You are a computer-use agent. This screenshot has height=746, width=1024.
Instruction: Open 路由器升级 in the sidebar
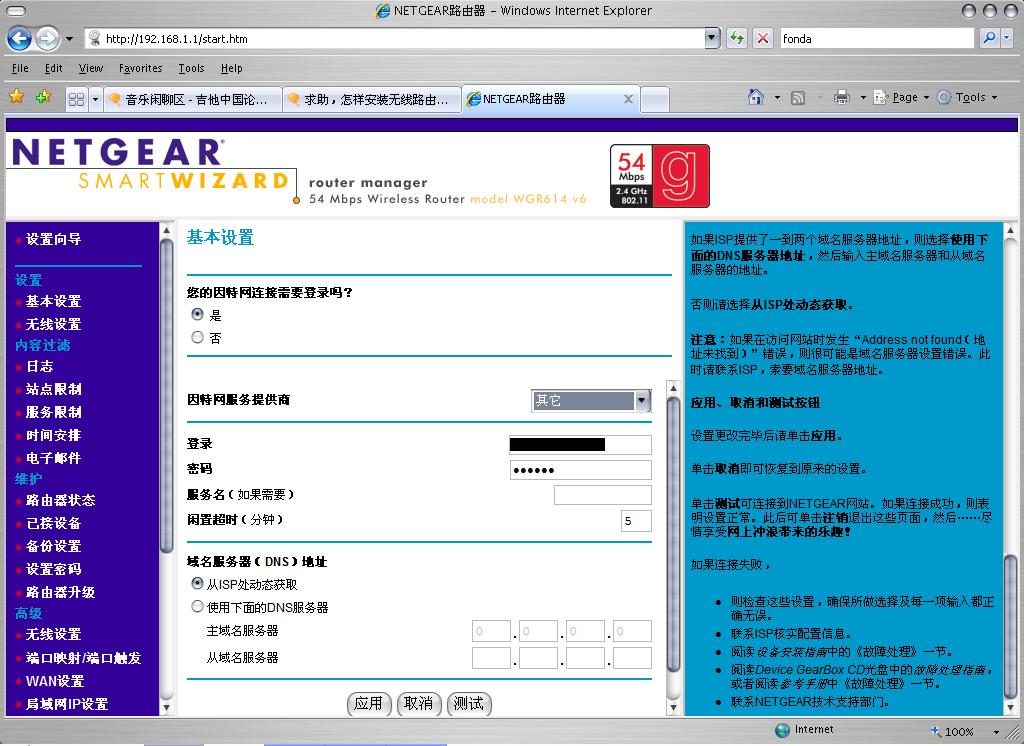60,592
